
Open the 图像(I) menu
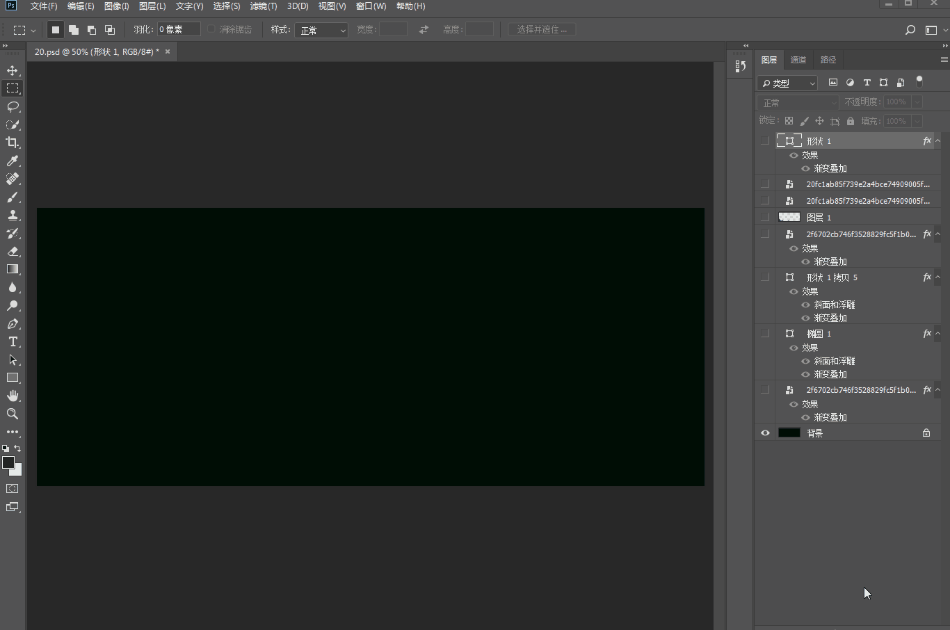[x=116, y=6]
